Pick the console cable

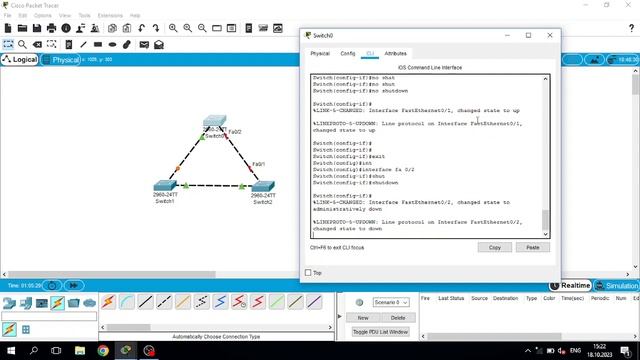(127, 302)
